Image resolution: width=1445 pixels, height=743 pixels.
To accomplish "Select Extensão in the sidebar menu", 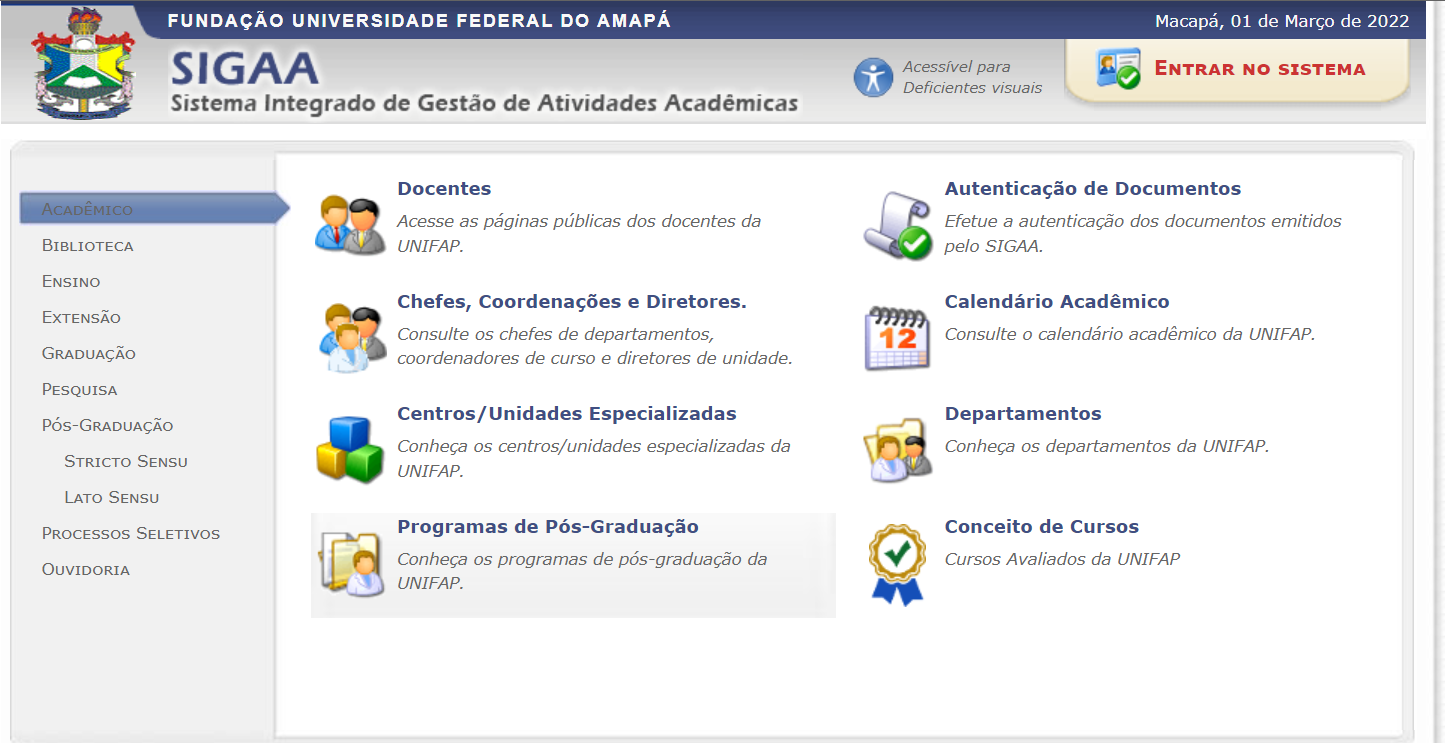I will tap(81, 318).
